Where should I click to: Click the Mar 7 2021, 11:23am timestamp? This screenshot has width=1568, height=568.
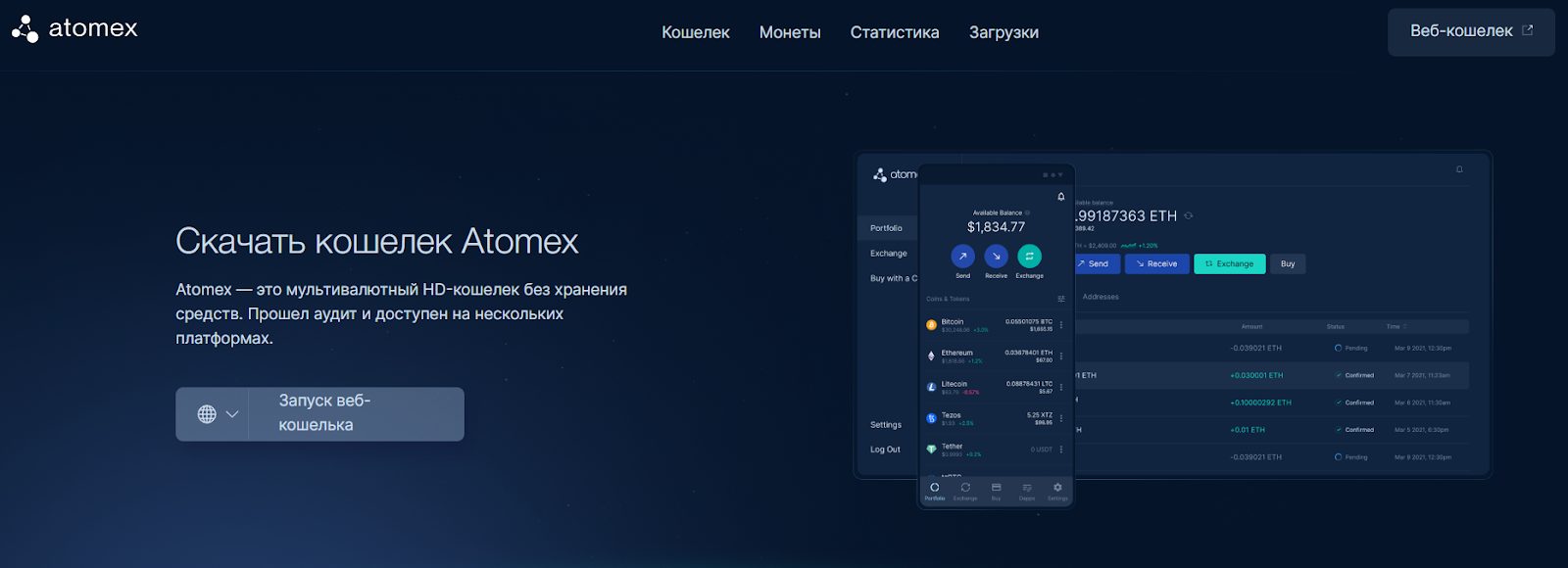tap(1423, 375)
